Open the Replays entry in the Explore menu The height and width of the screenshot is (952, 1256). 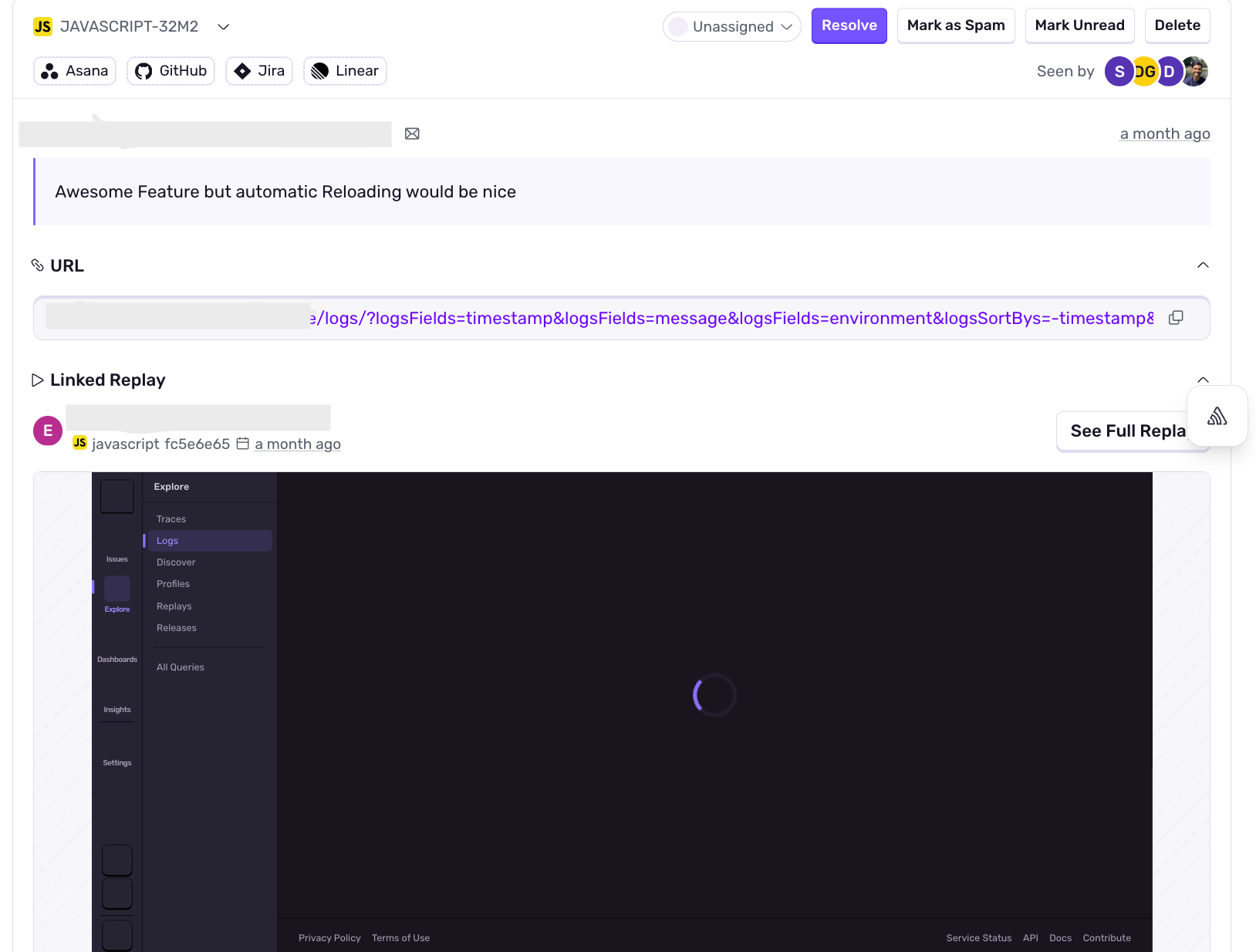(174, 606)
